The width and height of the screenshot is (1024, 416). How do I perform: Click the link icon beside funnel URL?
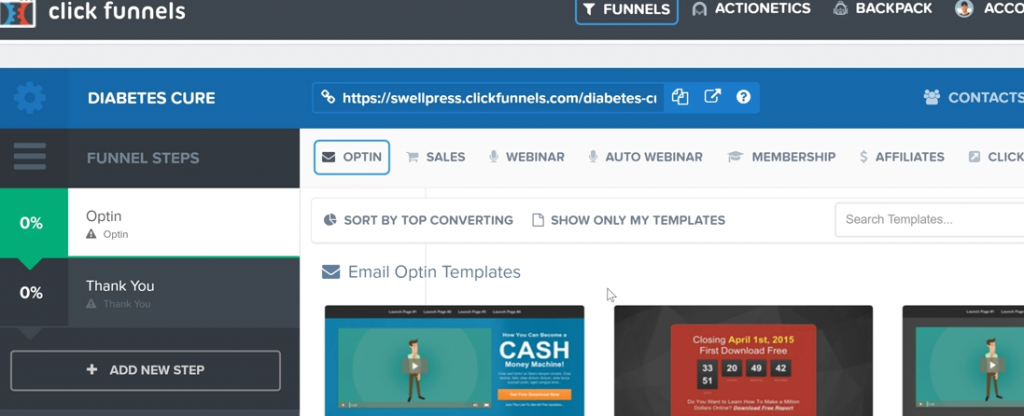(x=327, y=98)
